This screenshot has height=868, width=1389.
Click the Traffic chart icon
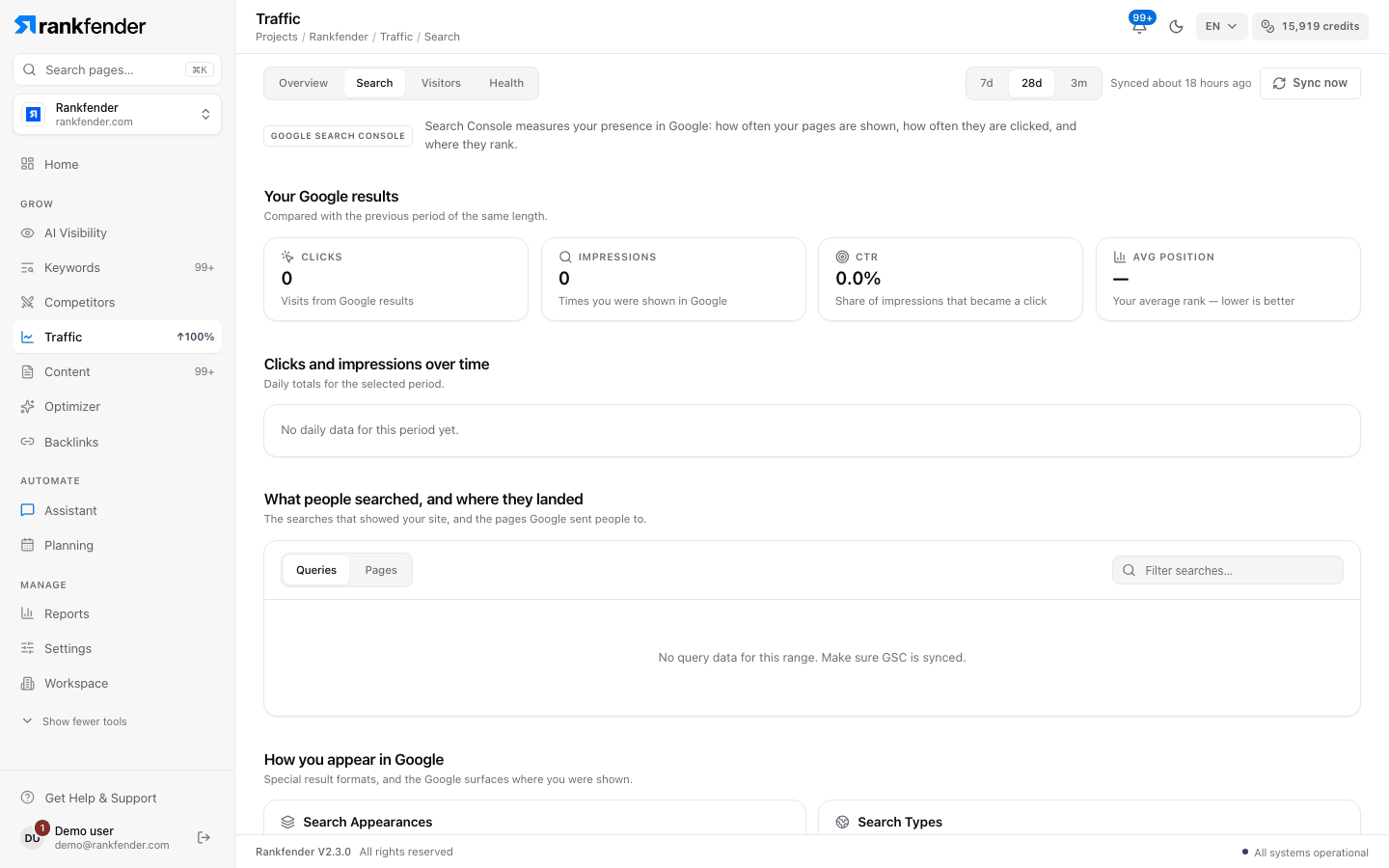point(28,337)
